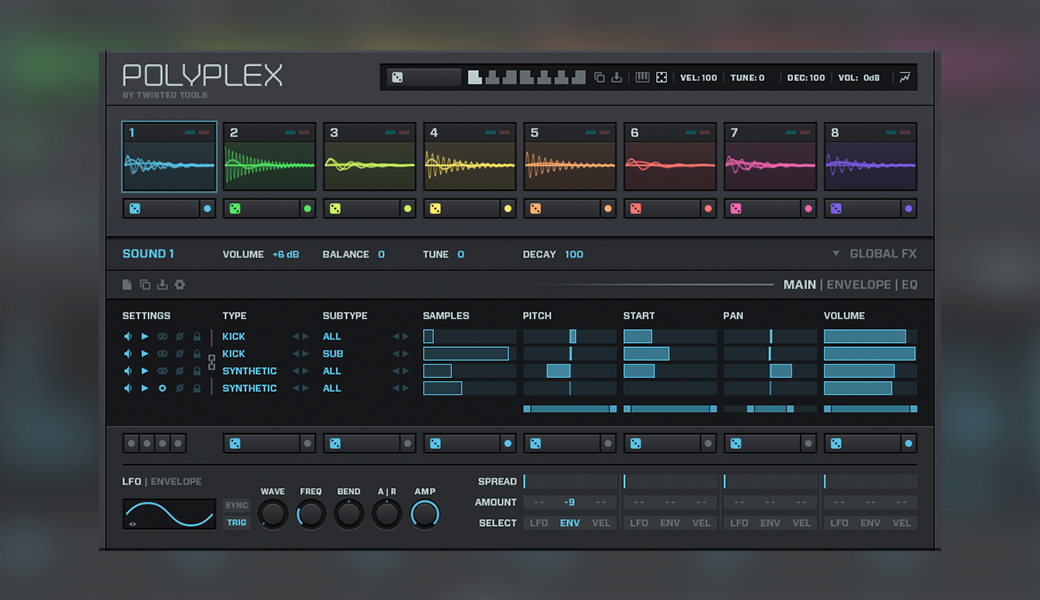The height and width of the screenshot is (600, 1040).
Task: Click the copy icon under SOUND 1
Action: click(145, 284)
